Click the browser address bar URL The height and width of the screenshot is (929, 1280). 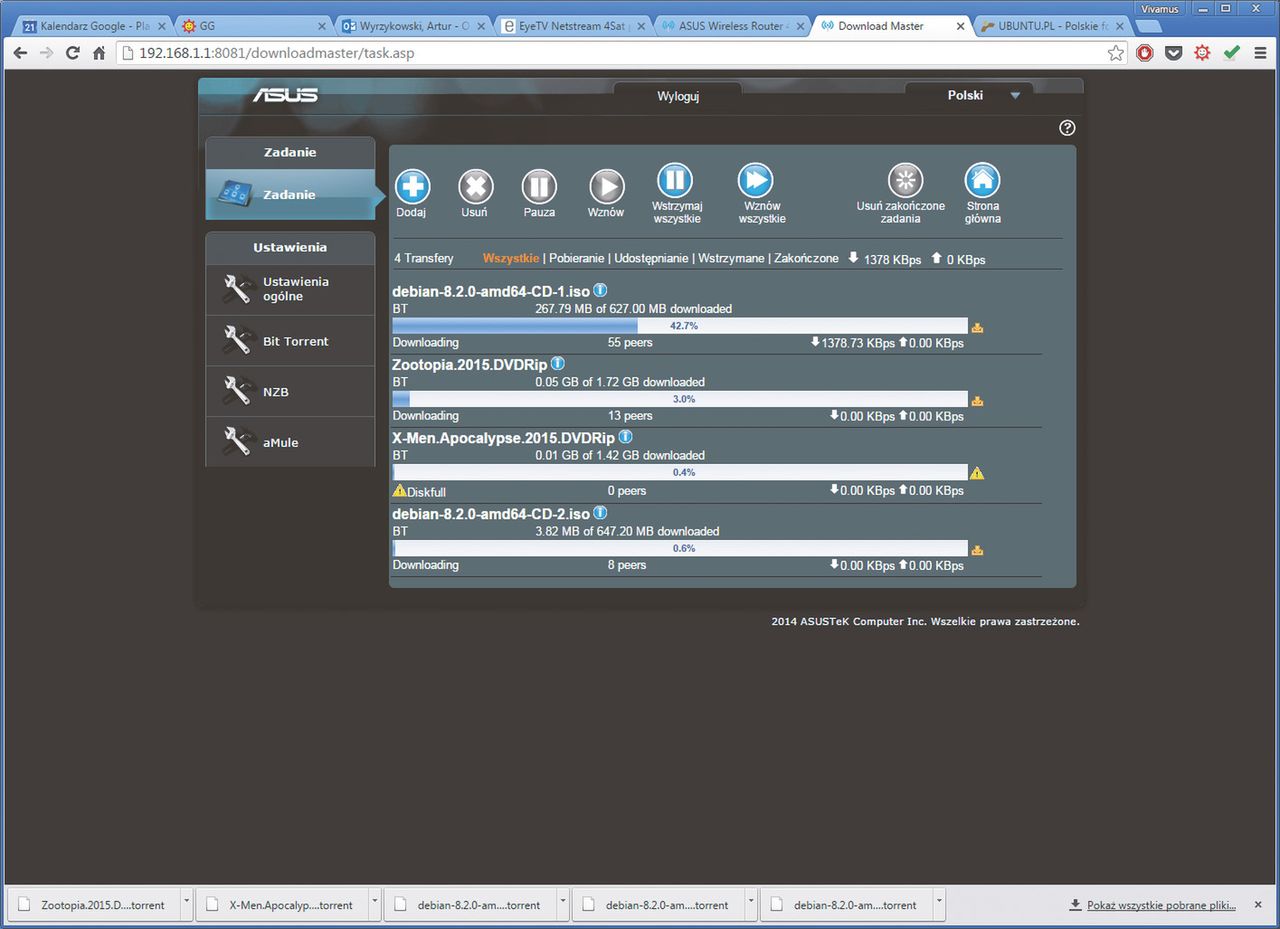277,53
